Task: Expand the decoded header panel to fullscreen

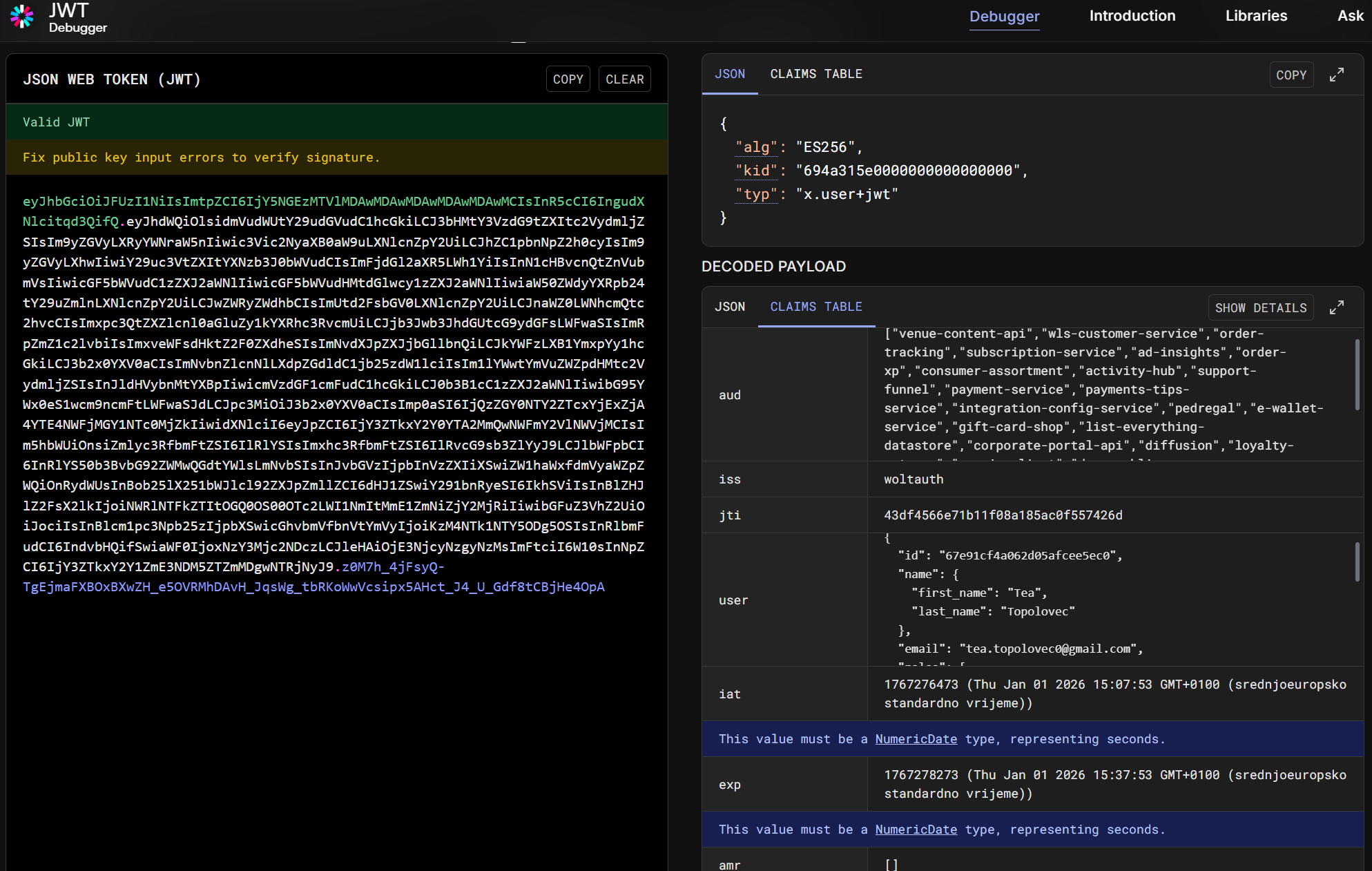Action: click(1337, 75)
